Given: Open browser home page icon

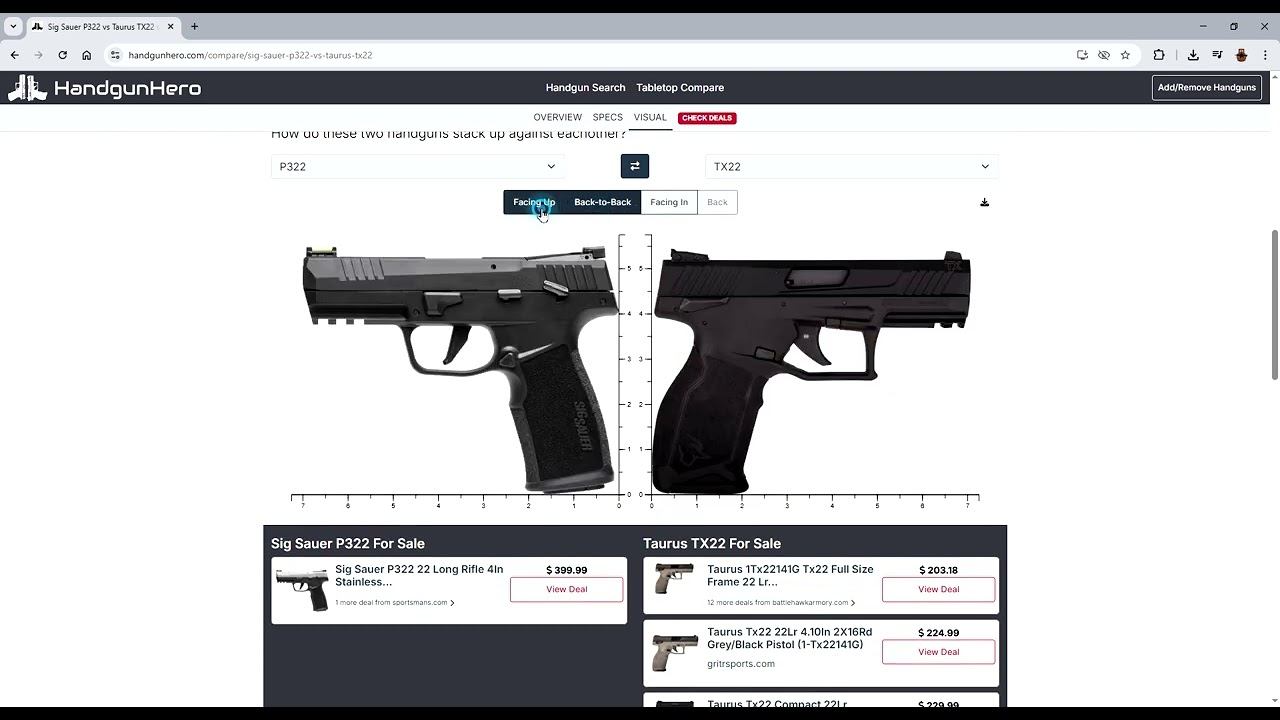Looking at the screenshot, I should tap(86, 55).
